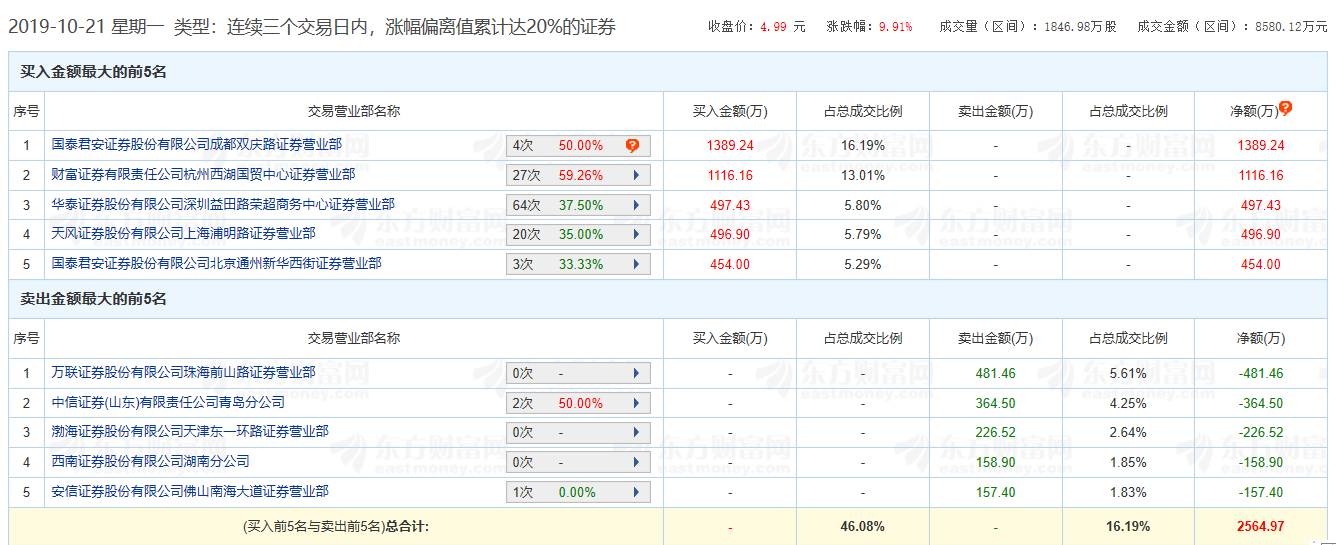The width and height of the screenshot is (1336, 545).
Task: Expand arrow for 渤海证券天津东一环路 0次 stats
Action: click(636, 433)
